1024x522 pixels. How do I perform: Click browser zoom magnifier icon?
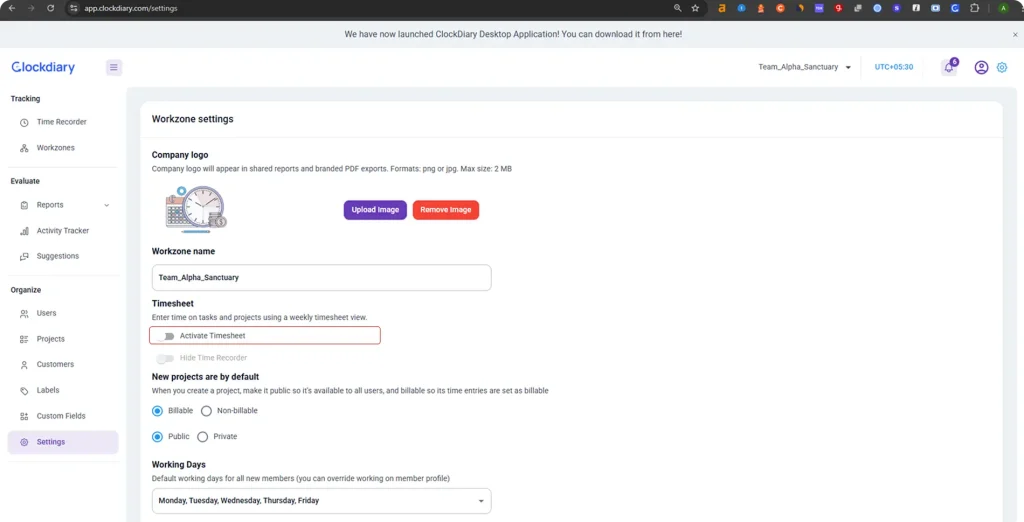pos(677,8)
